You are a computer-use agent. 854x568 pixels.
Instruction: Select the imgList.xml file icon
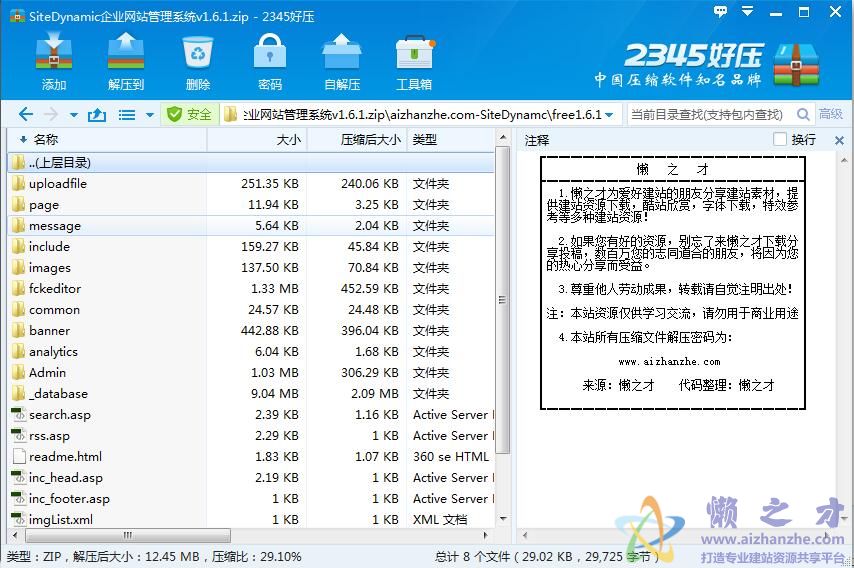19,519
